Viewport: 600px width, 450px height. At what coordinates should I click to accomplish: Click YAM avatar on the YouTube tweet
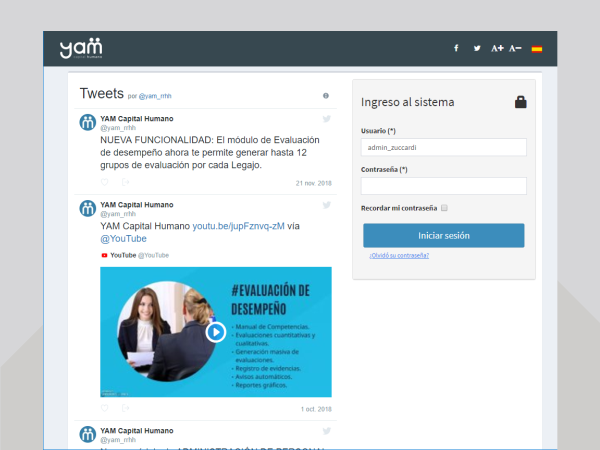[88, 209]
